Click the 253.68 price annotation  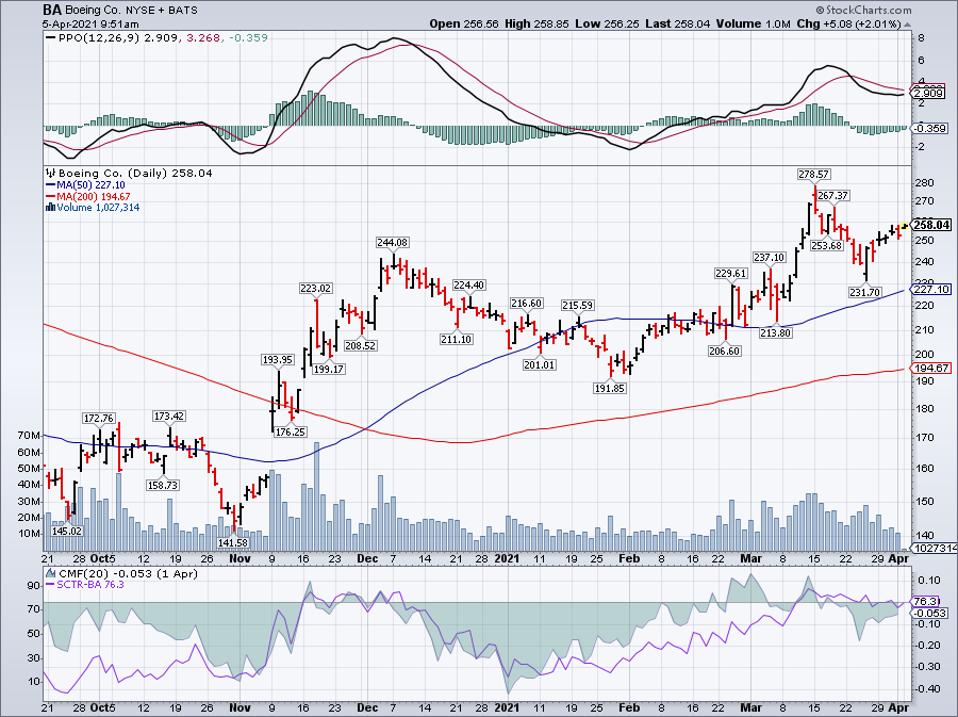827,246
